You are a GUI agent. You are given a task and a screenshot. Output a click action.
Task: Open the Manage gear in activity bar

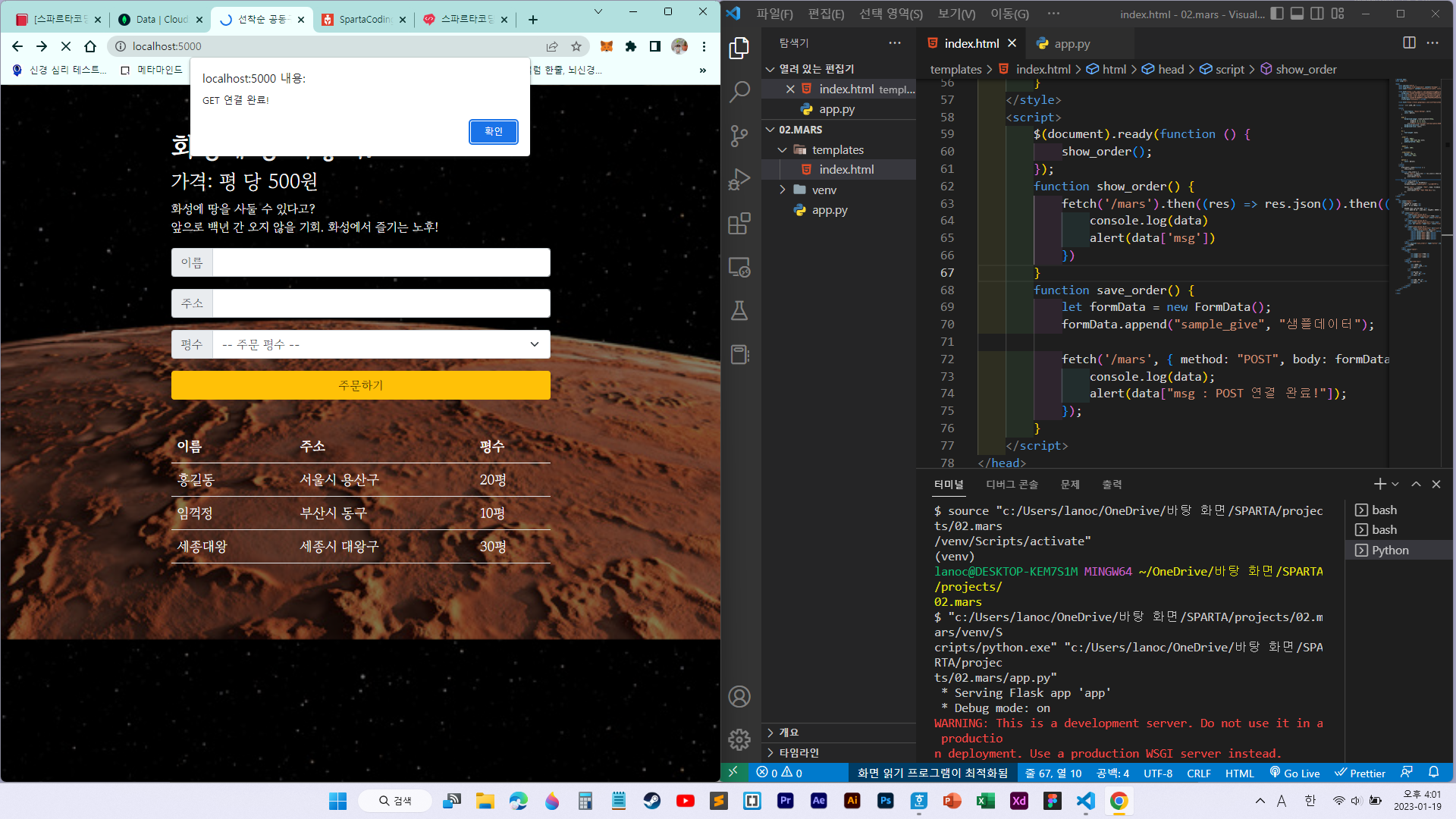(739, 739)
